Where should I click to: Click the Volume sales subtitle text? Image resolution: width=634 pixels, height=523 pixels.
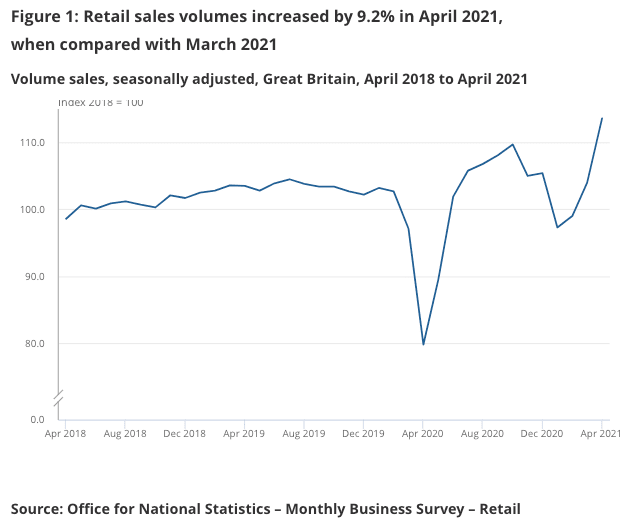coord(268,79)
